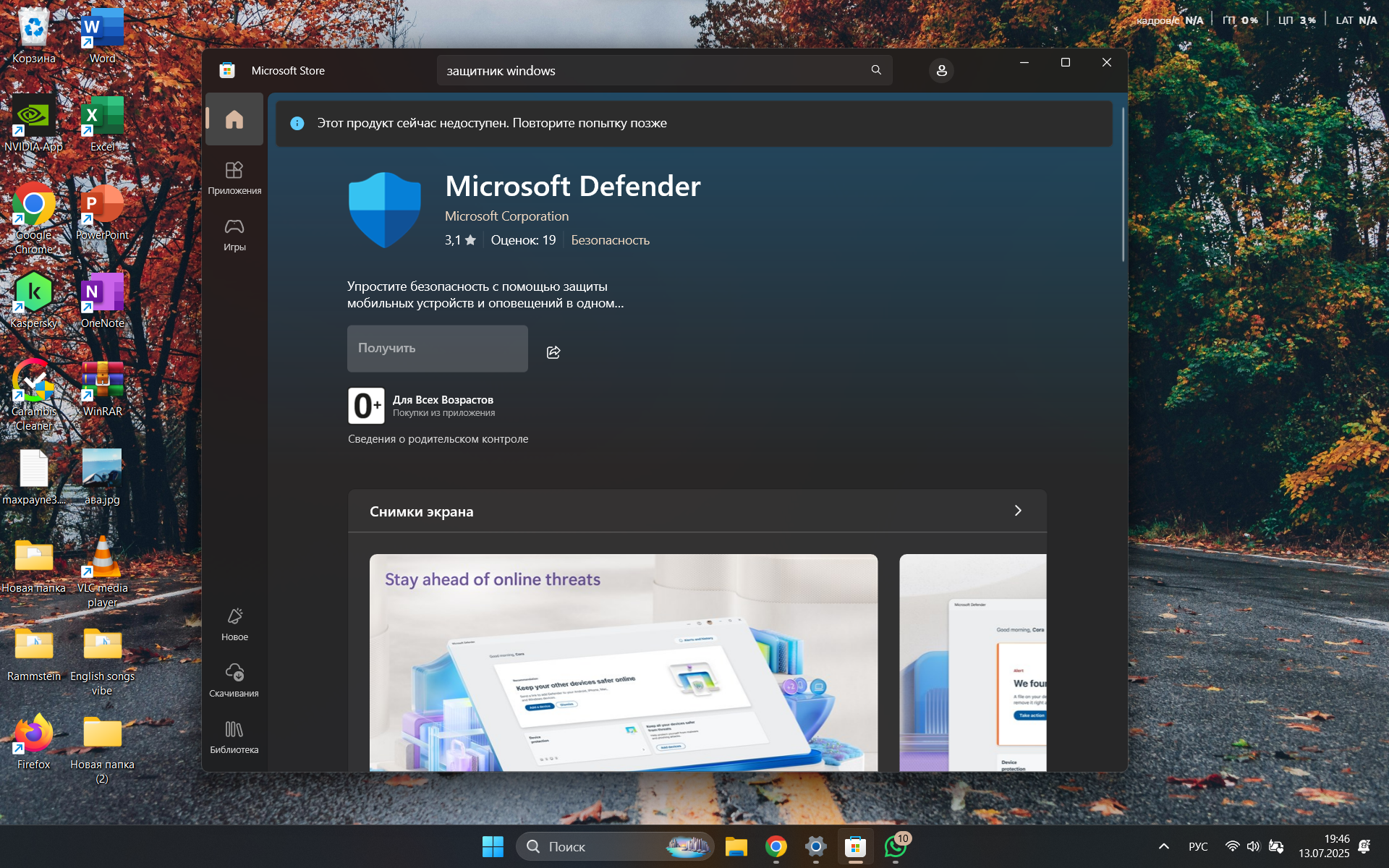
Task: Click the Получить button
Action: 438,349
